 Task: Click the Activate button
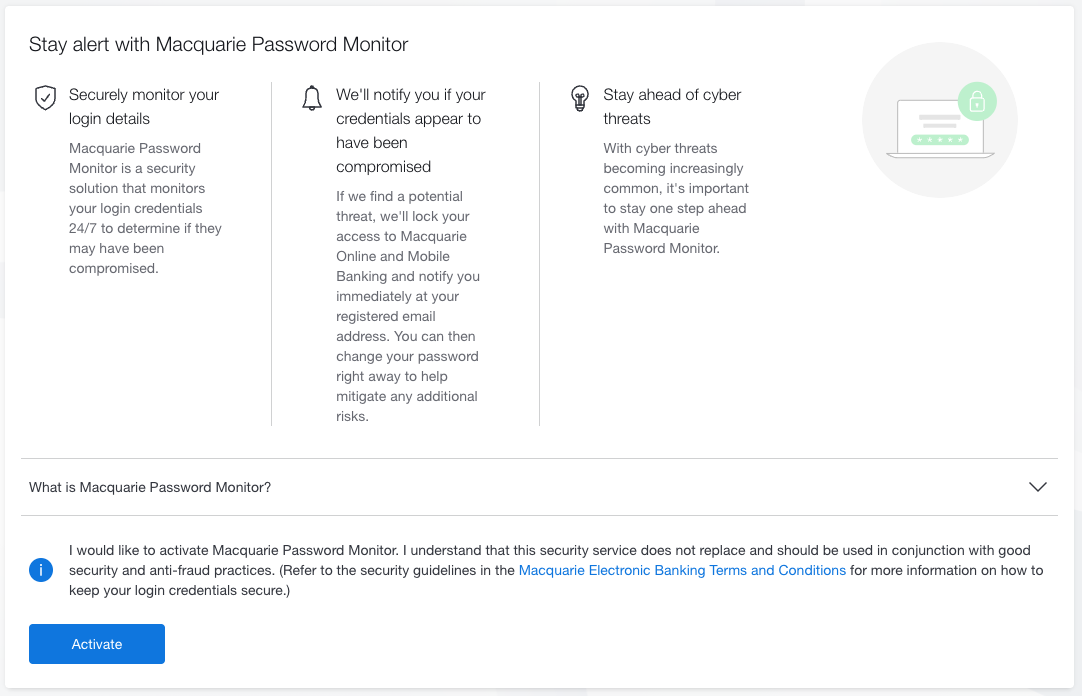click(x=97, y=644)
